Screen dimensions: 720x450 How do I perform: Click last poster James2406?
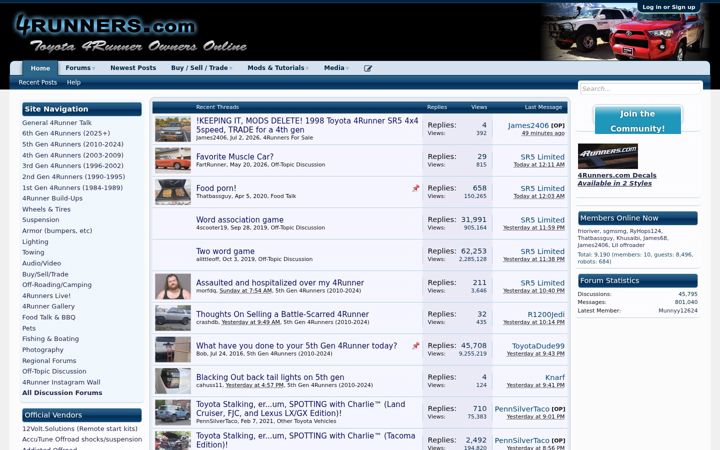tap(528, 125)
